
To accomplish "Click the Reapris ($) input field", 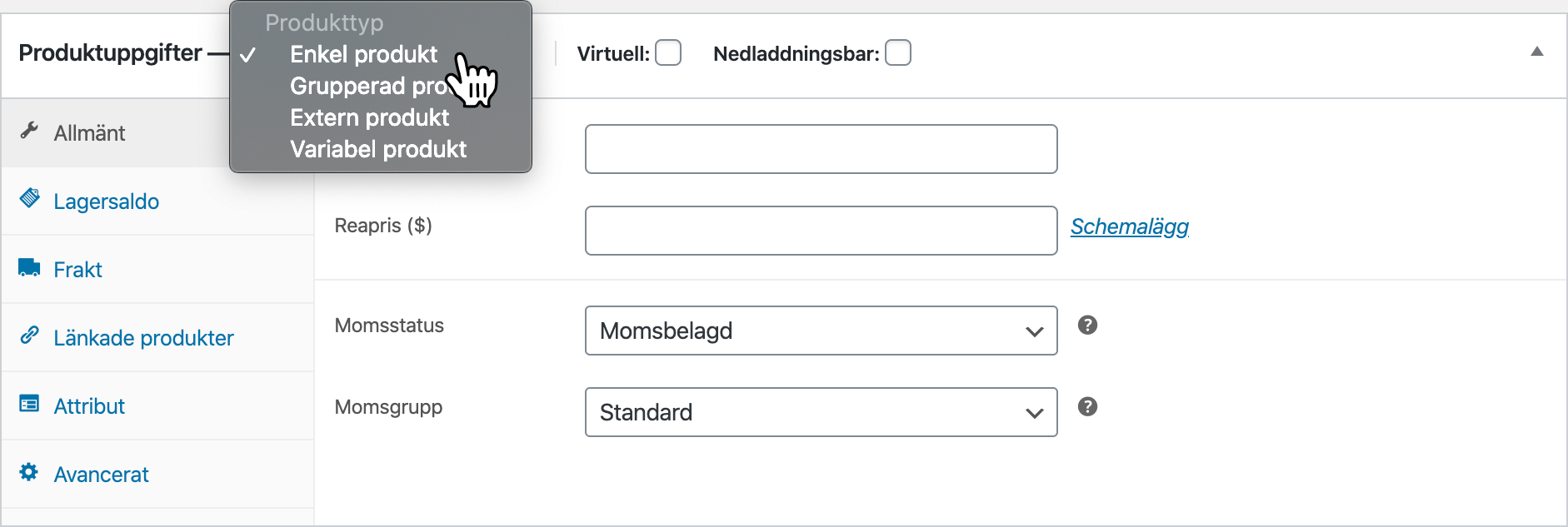I will pyautogui.click(x=821, y=231).
